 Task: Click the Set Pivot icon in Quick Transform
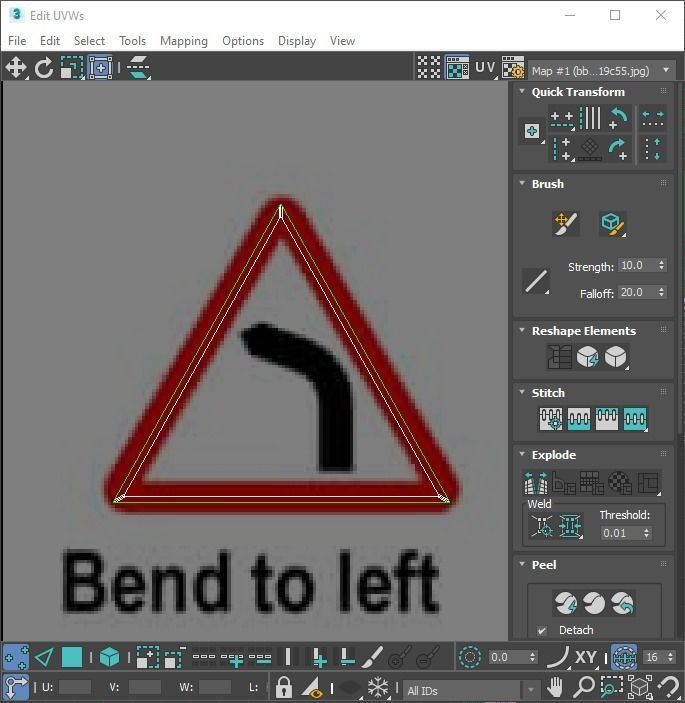(x=532, y=131)
